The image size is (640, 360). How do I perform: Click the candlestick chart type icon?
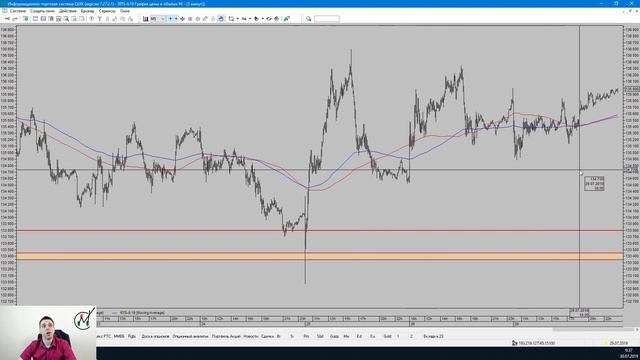(x=145, y=19)
